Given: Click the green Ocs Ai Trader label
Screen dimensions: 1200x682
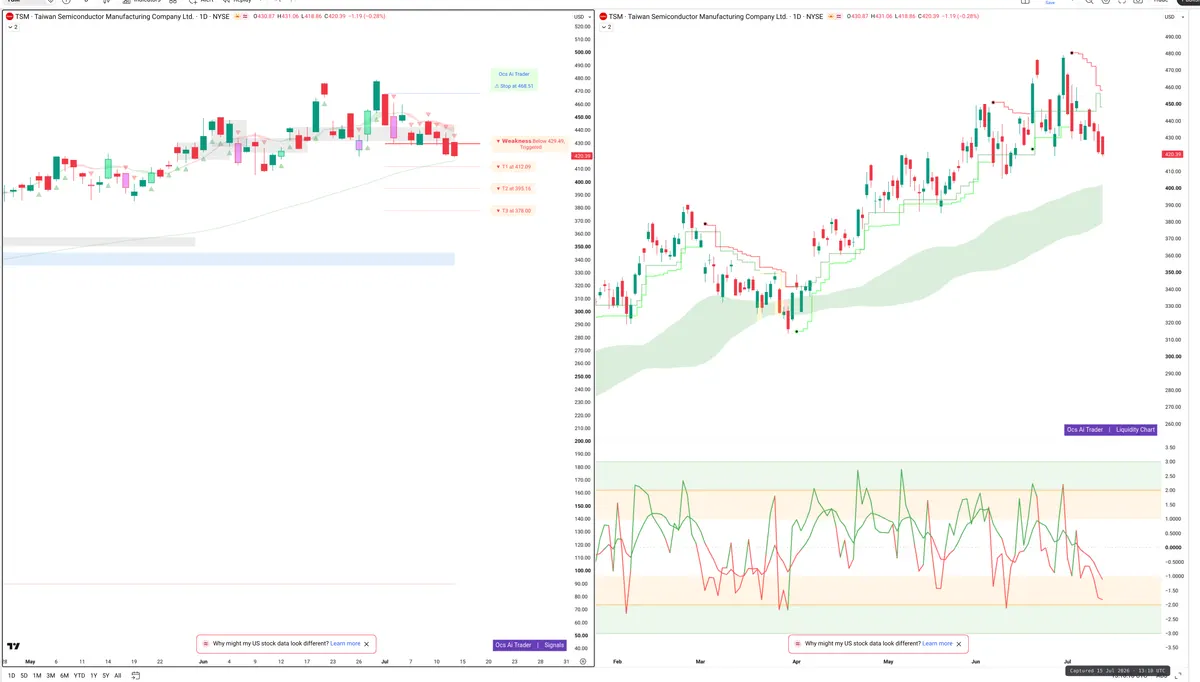Looking at the screenshot, I should (514, 74).
